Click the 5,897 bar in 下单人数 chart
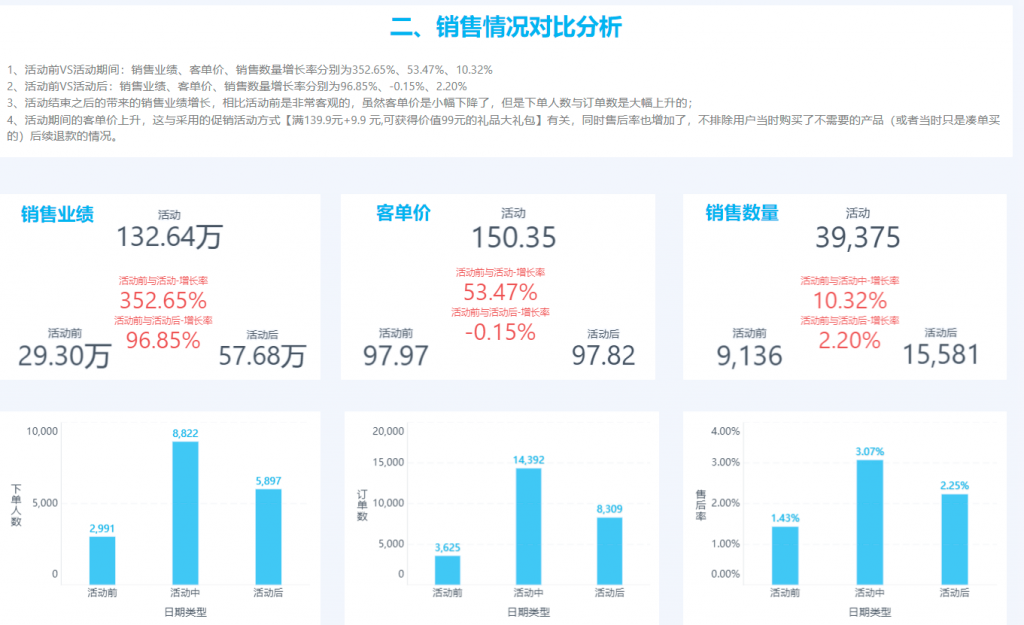 pos(268,537)
